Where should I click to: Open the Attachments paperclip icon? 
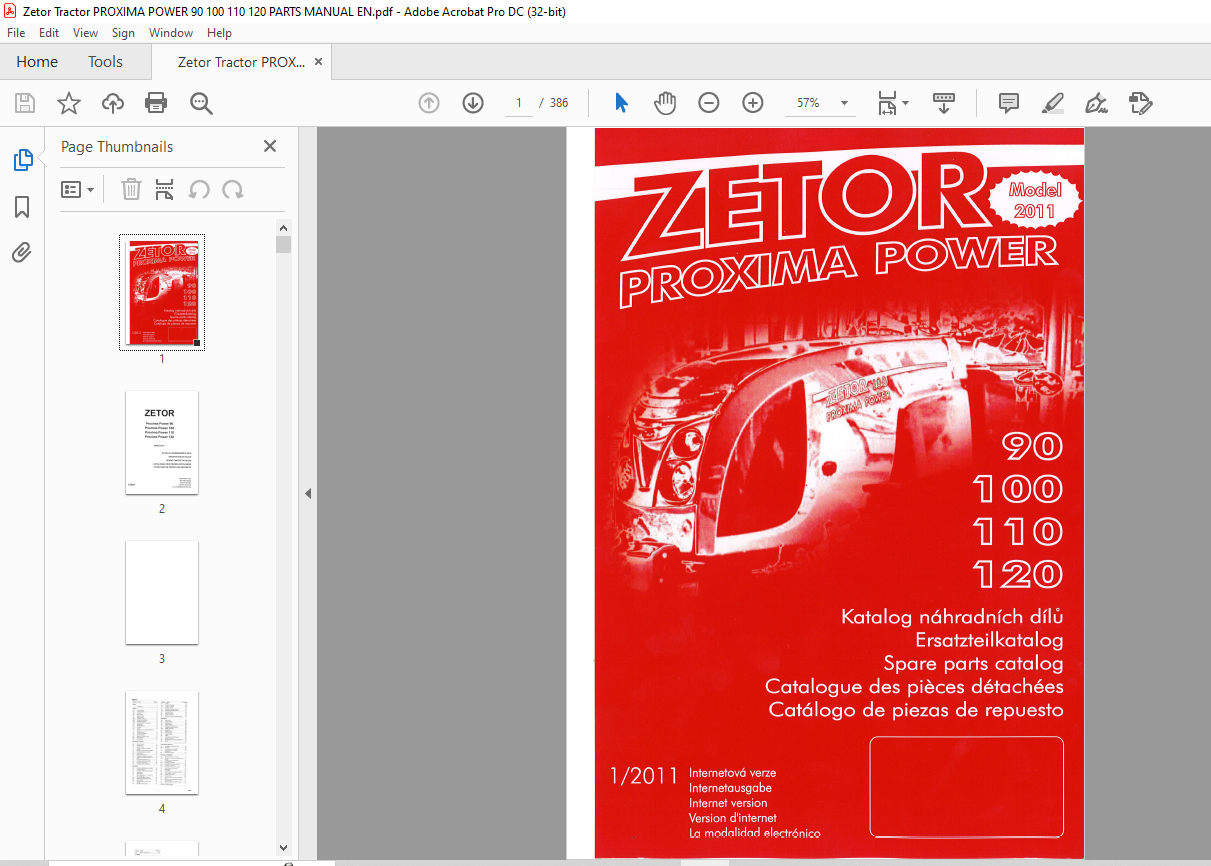point(22,253)
